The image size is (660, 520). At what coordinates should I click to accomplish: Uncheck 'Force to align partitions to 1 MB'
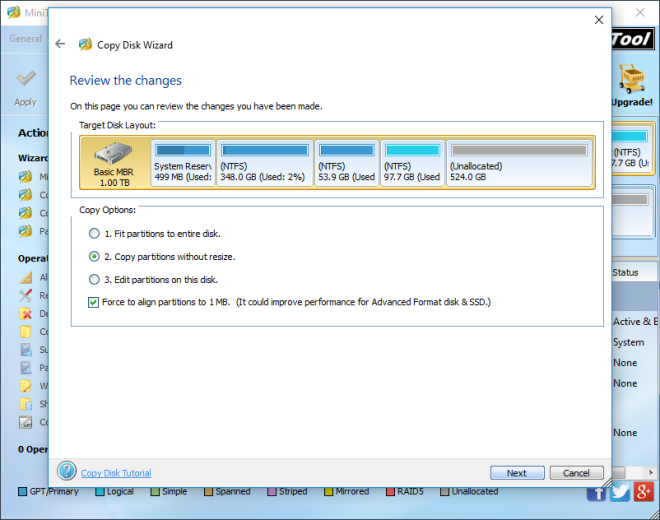click(94, 302)
